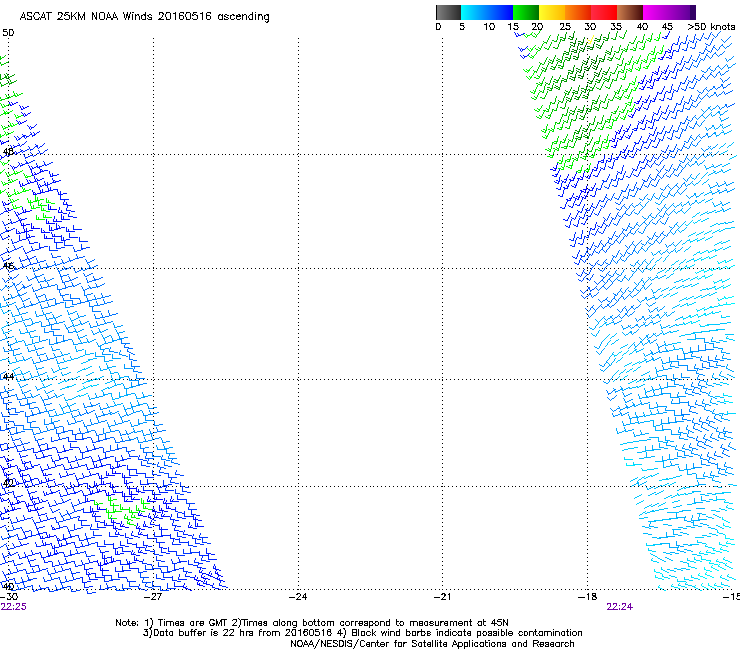740x650 pixels.
Task: Pick the red 30-35 knot color segment
Action: pyautogui.click(x=604, y=12)
